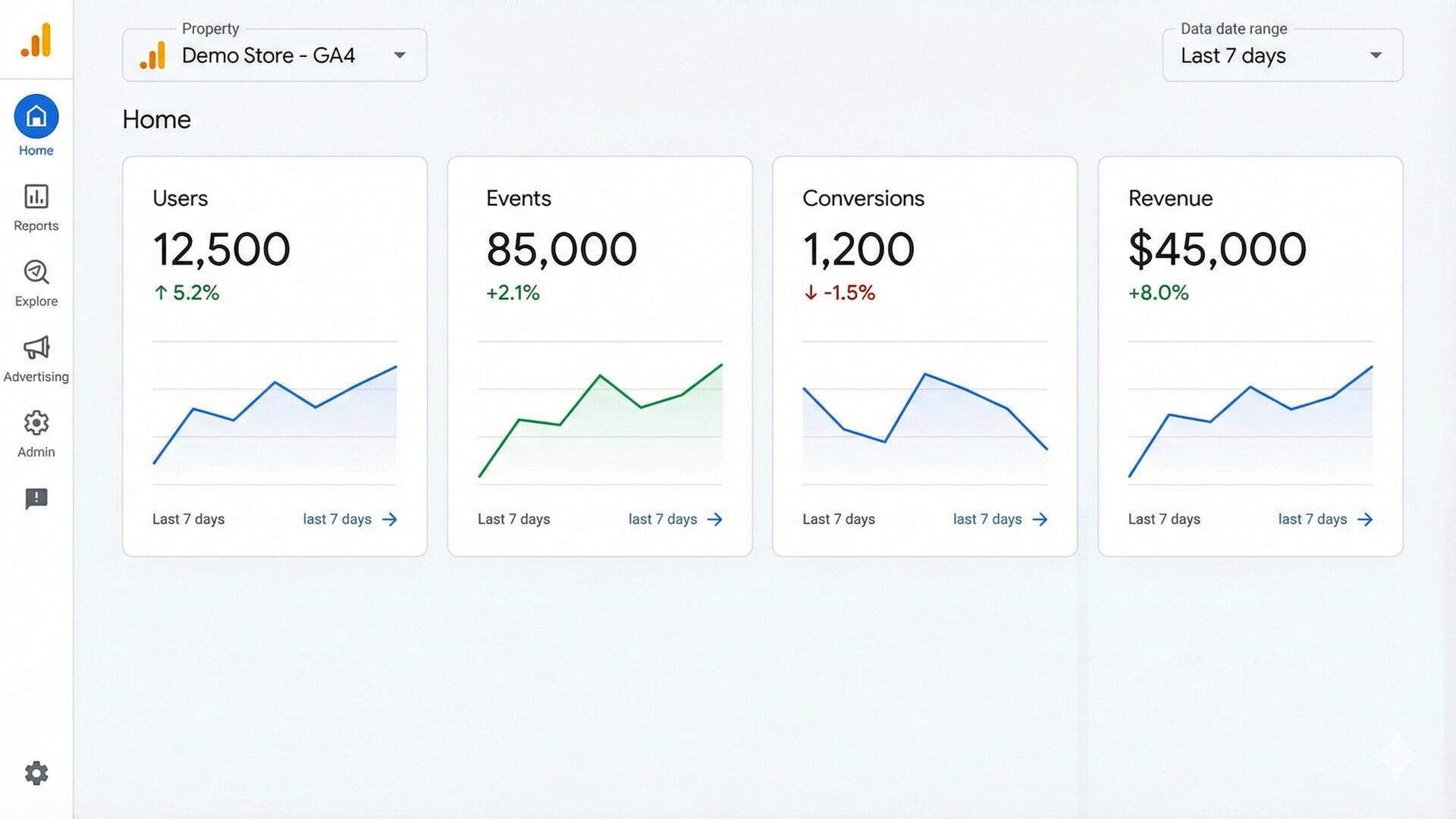This screenshot has width=1456, height=819.
Task: Click the Revenue $45,000 value
Action: [x=1216, y=249]
